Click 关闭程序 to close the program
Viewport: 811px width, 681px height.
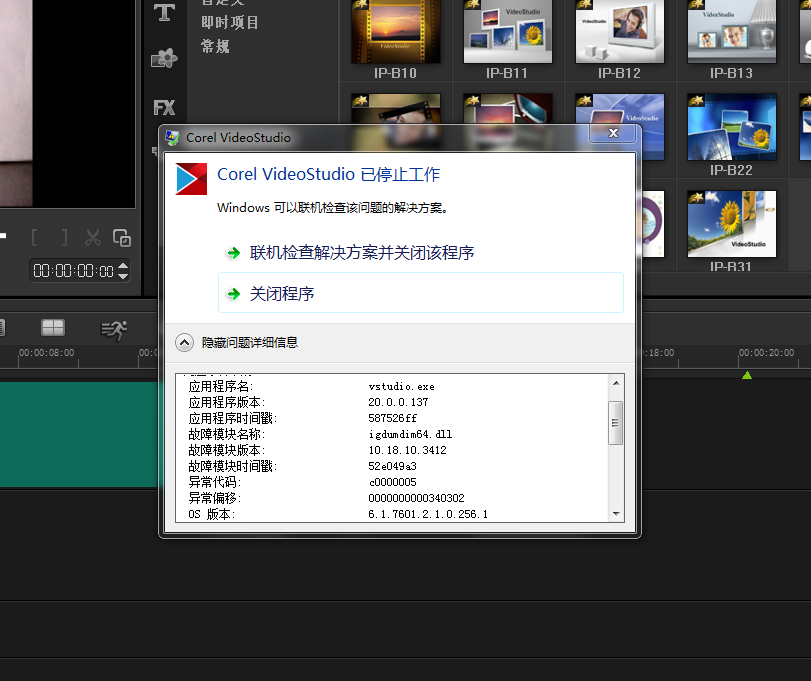[420, 293]
